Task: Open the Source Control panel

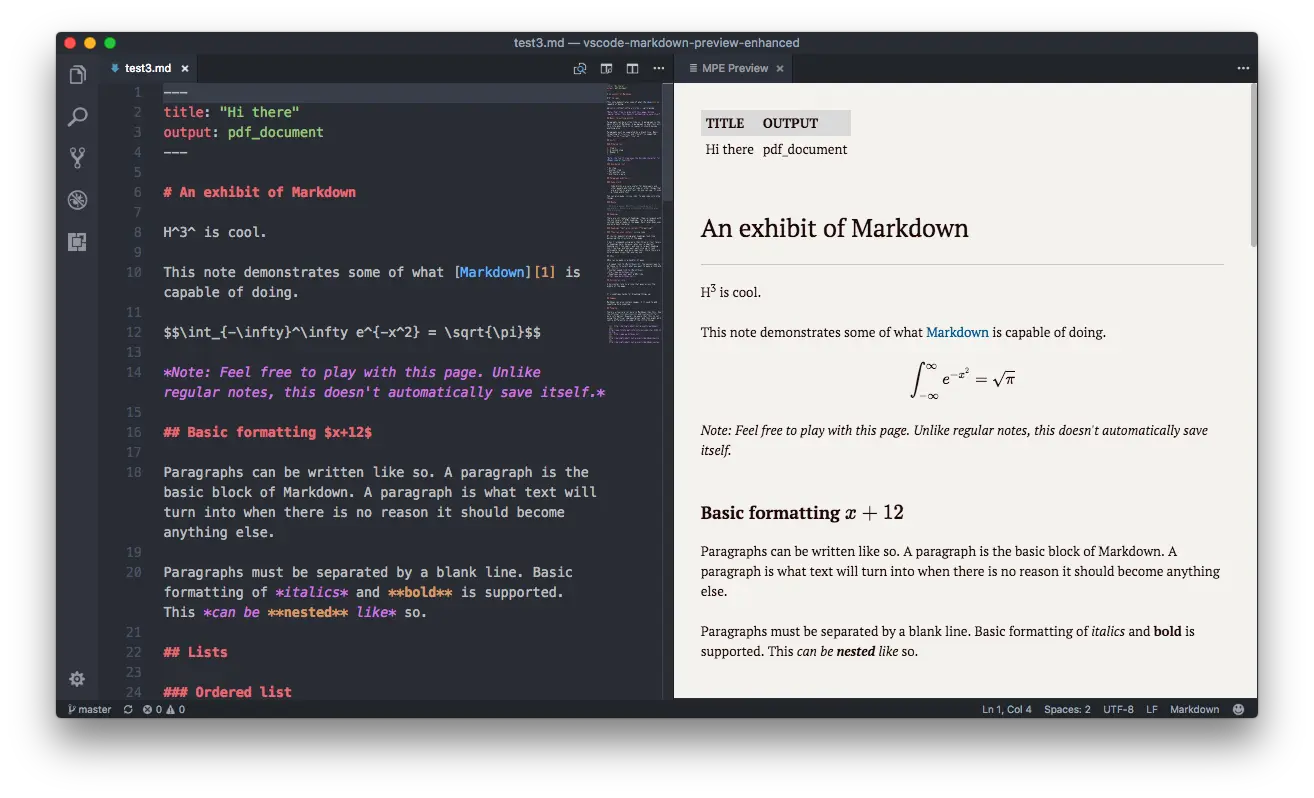Action: point(77,157)
